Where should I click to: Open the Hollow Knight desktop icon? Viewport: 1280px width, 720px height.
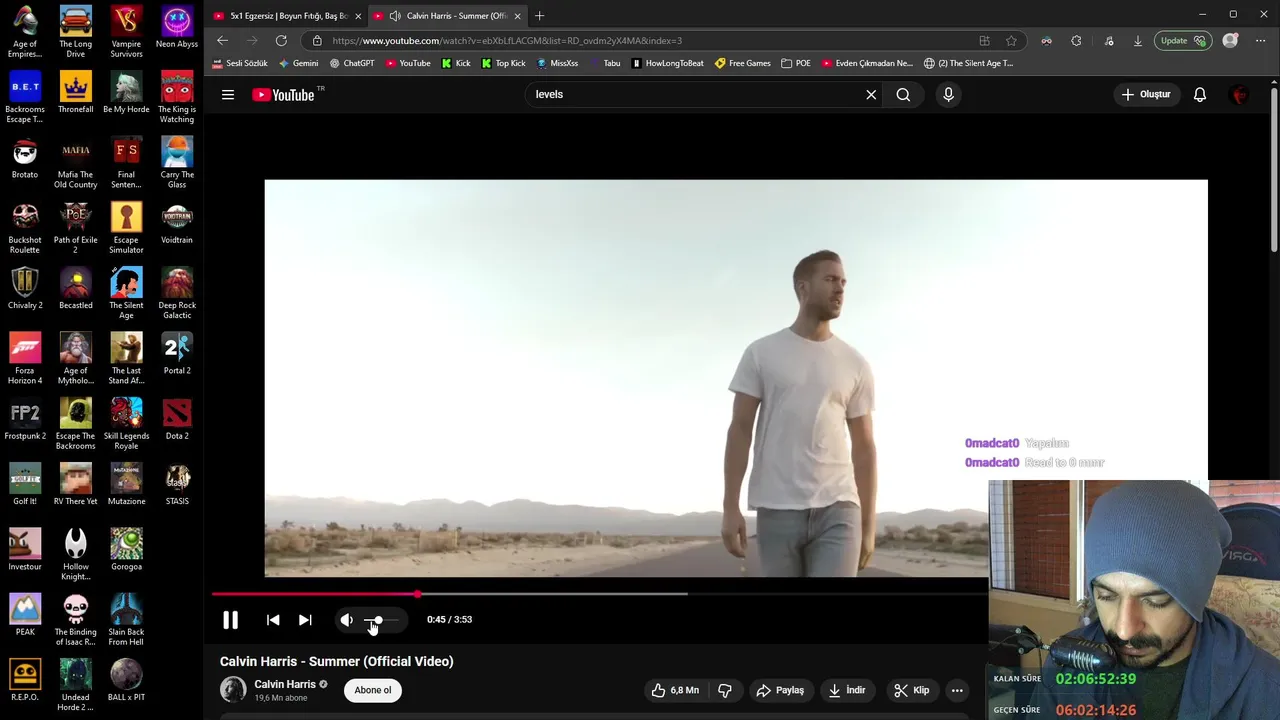pos(76,555)
